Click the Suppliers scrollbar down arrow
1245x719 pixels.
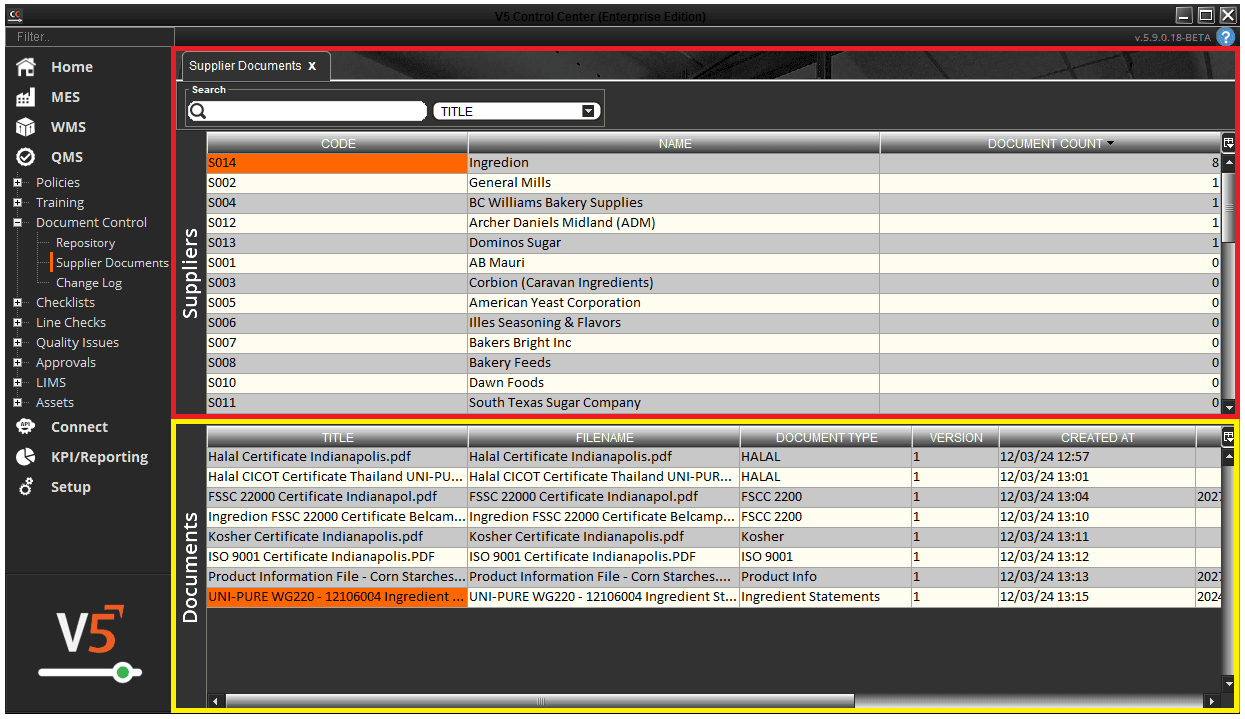[x=1229, y=406]
